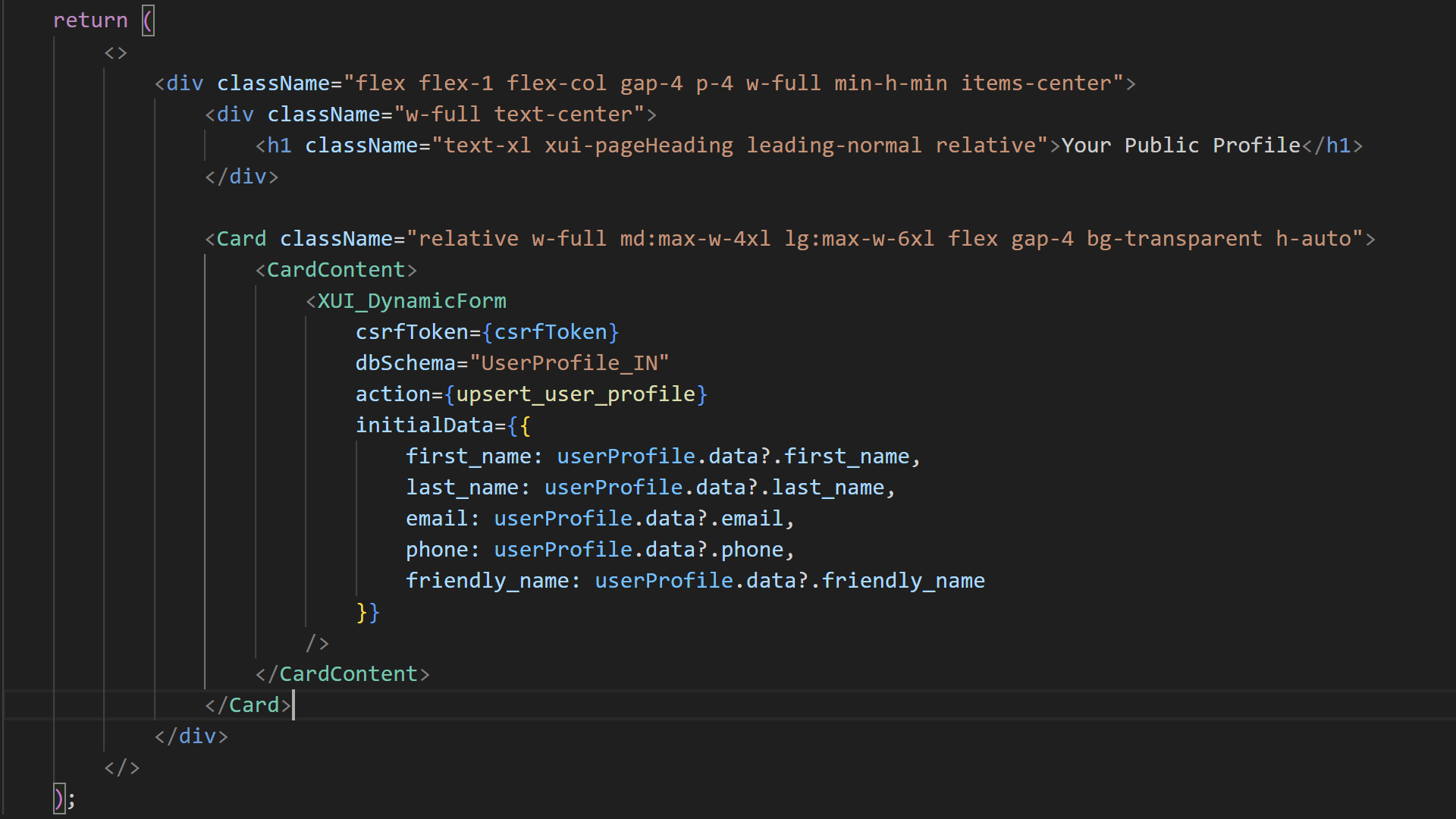Click userProfile.data?.friendly_name expression
1456x819 pixels.
(x=790, y=581)
